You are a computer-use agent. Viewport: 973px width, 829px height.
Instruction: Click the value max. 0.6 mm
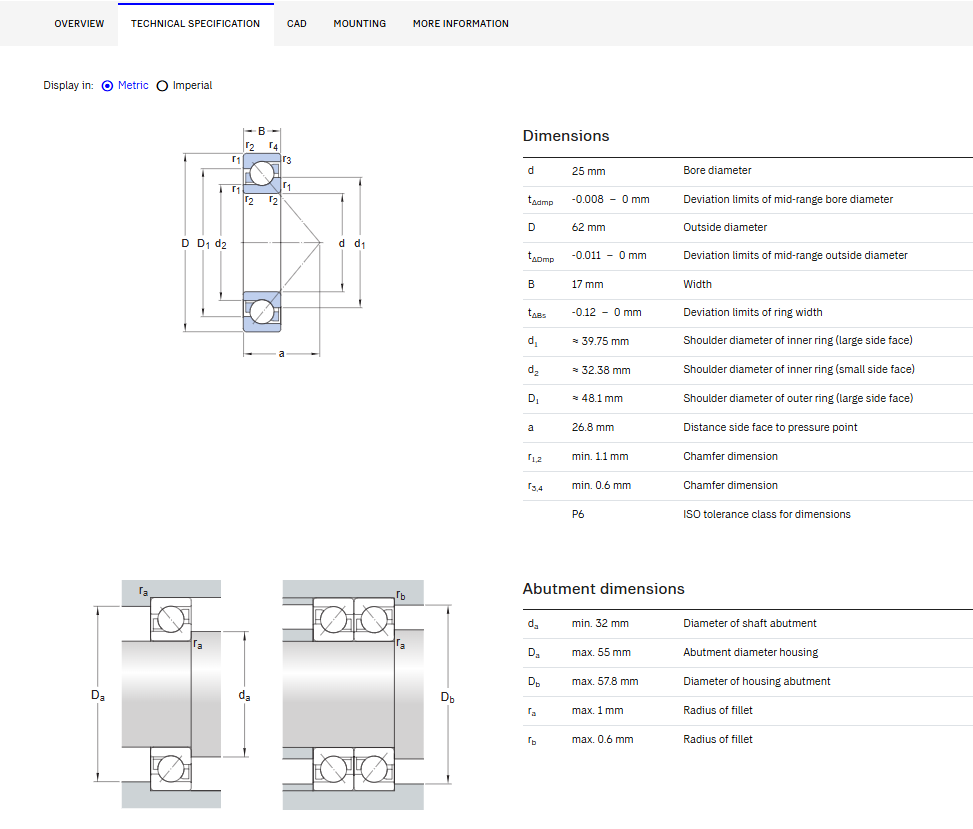click(603, 740)
